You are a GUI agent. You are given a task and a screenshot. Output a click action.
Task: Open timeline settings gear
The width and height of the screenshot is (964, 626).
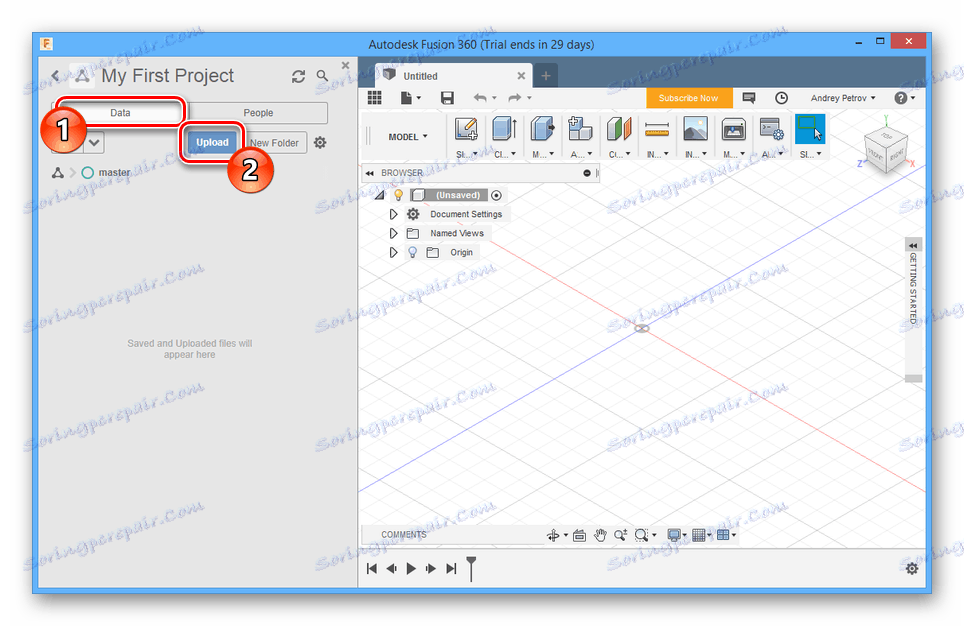tap(912, 568)
